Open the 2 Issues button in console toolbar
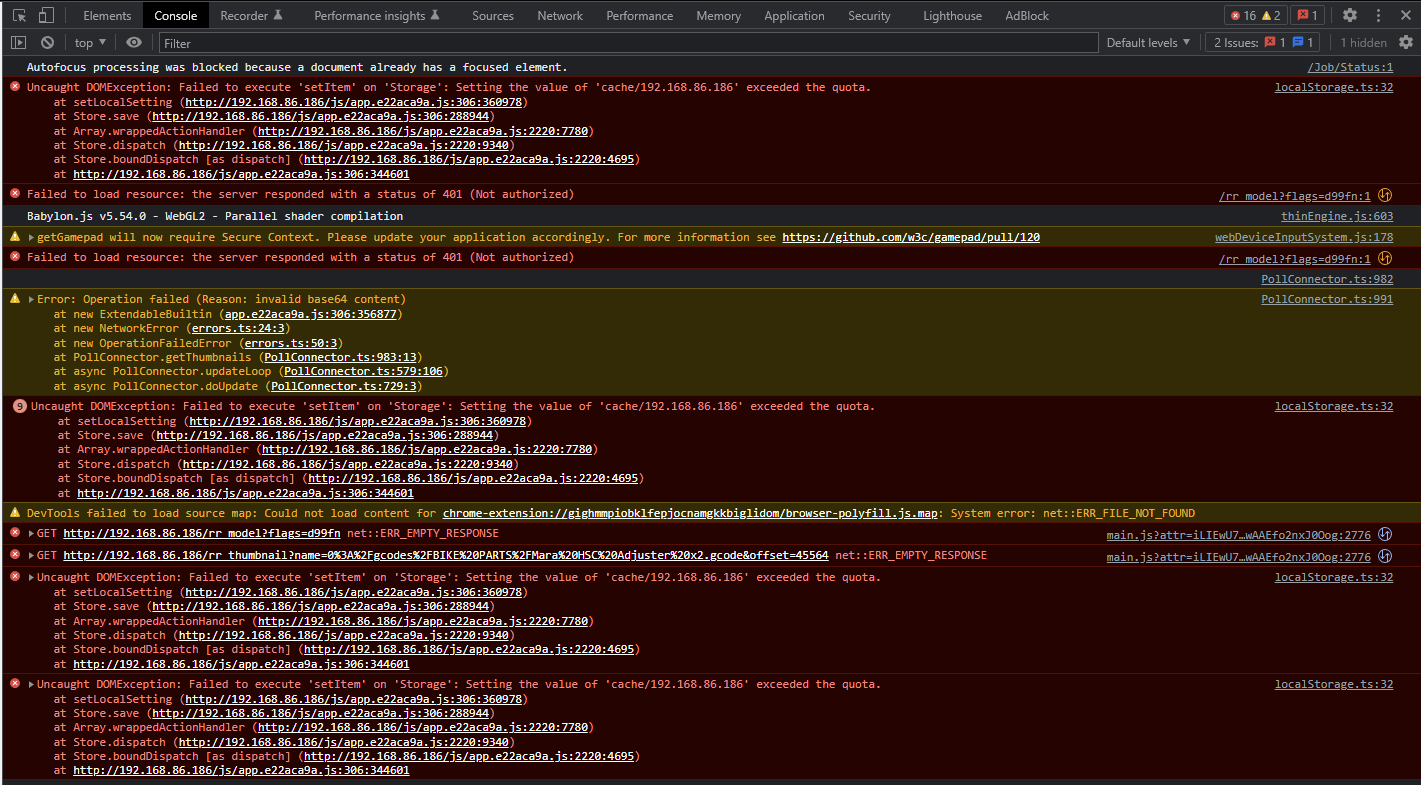The image size is (1421, 785). [1264, 42]
